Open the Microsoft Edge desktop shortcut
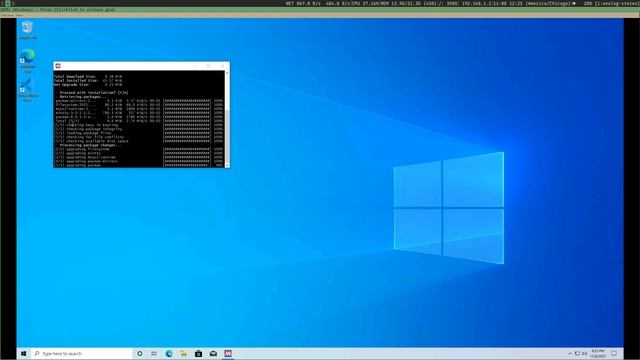This screenshot has width=640, height=360. point(27,60)
